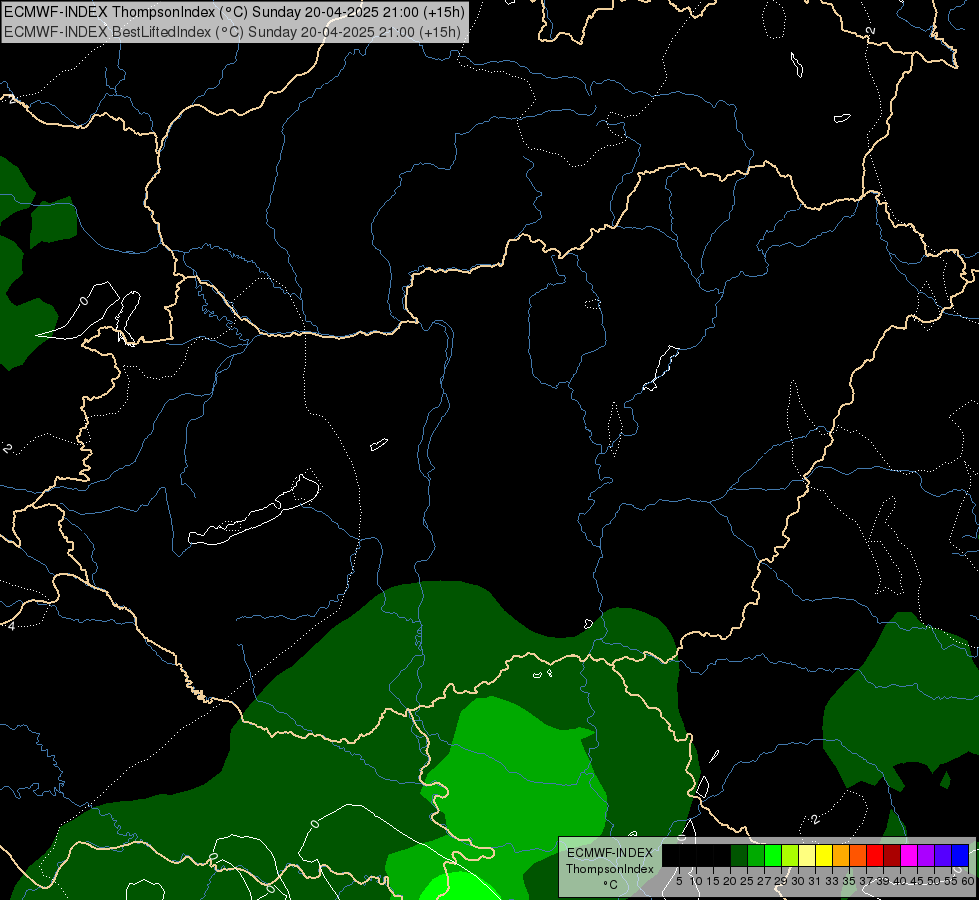The image size is (979, 900).
Task: Select the pale yellow 30-31 legend swatch
Action: coord(807,855)
